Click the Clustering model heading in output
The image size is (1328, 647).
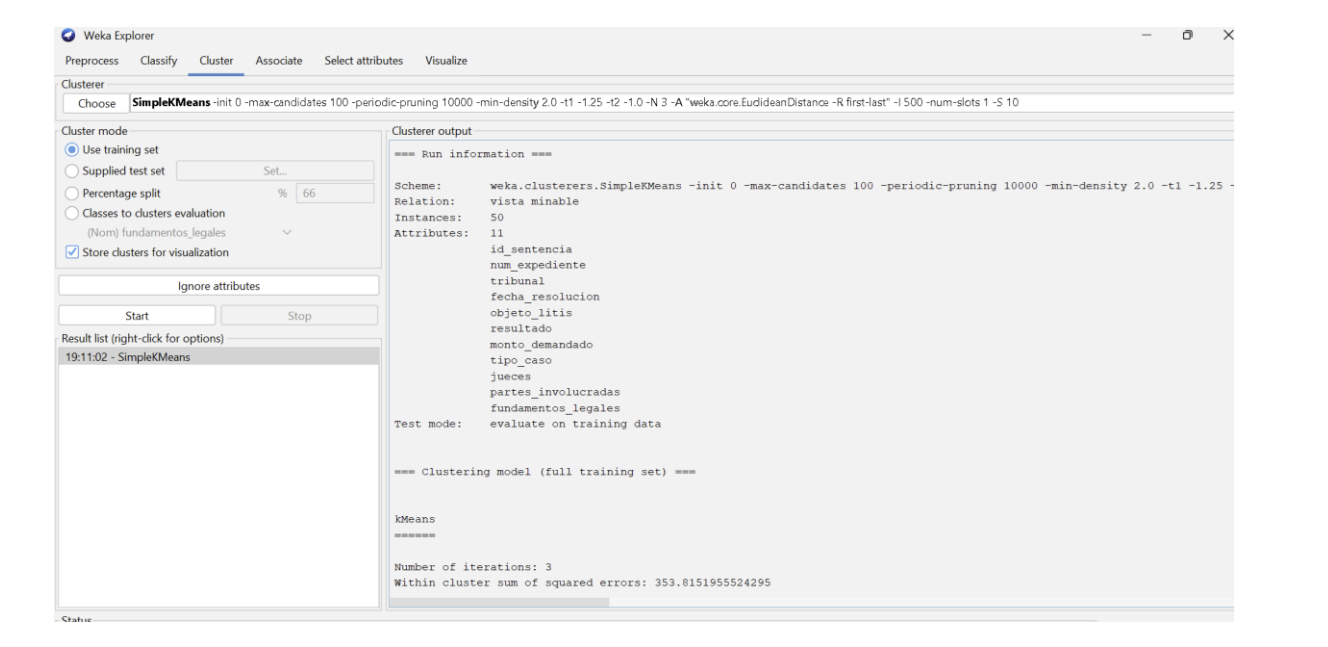[x=545, y=472]
